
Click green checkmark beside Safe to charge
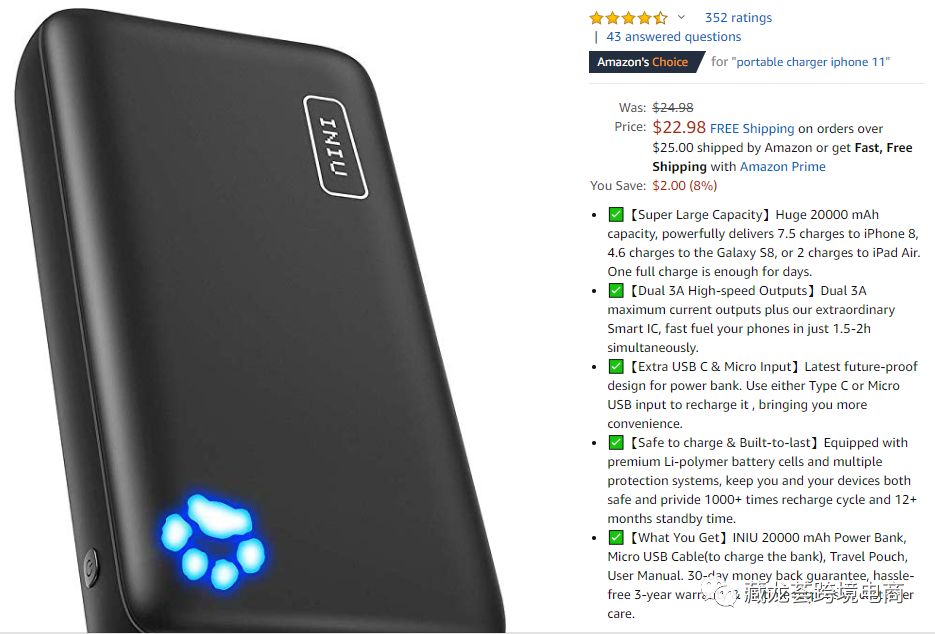(616, 443)
